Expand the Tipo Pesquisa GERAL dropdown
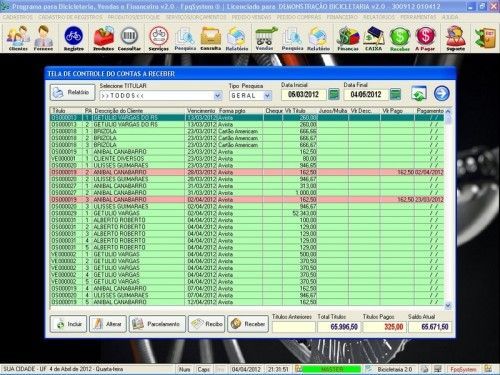Screen dimensions: 500x375 [267, 96]
